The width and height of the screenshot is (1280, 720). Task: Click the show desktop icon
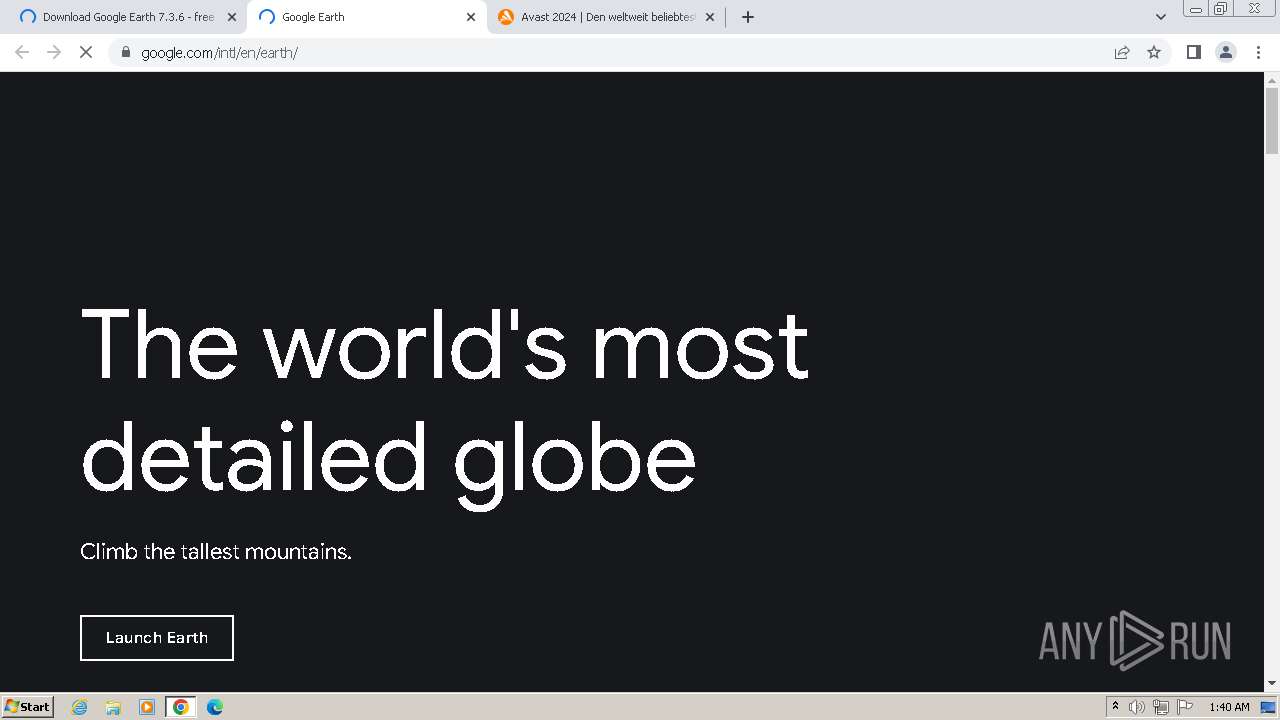click(1268, 707)
